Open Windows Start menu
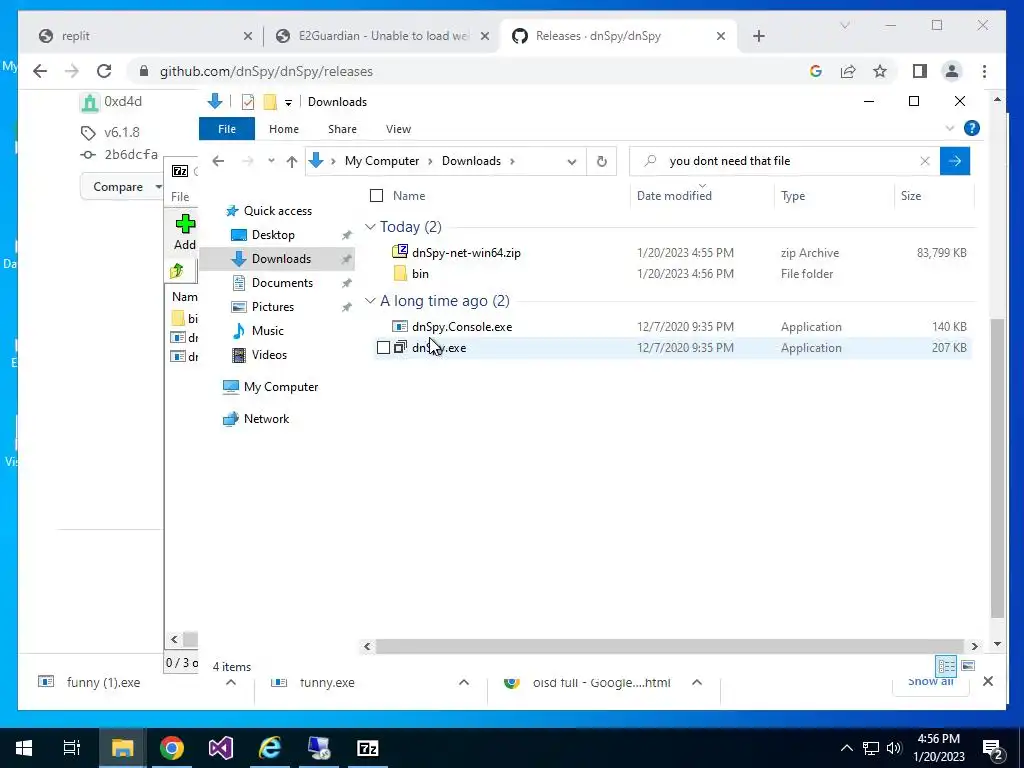This screenshot has height=768, width=1024. (x=24, y=748)
